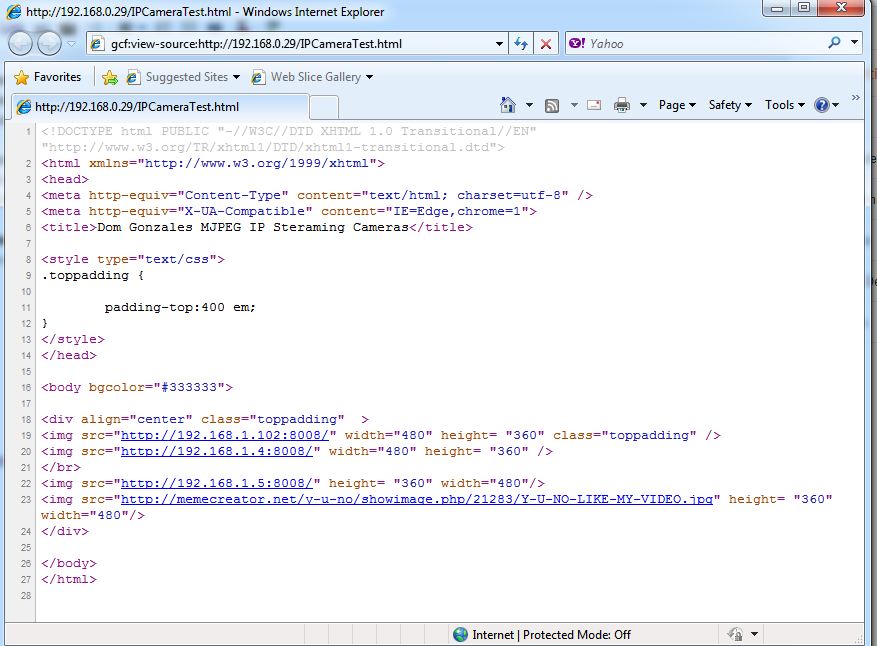The width and height of the screenshot is (877, 646).
Task: Click the Stop loading icon
Action: pos(545,43)
